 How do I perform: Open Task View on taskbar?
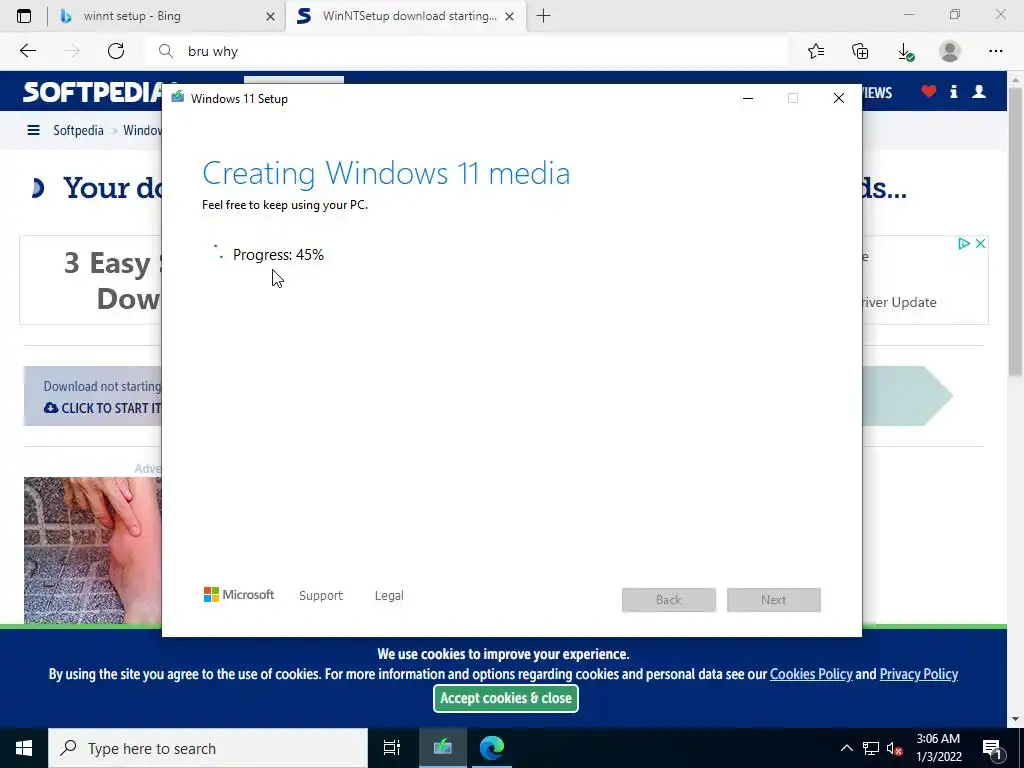(x=392, y=748)
